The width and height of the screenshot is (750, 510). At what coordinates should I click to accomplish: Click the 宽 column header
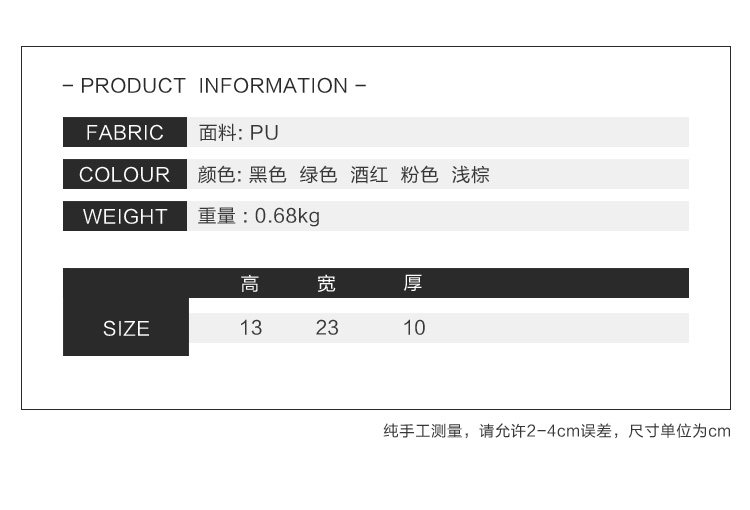(326, 284)
